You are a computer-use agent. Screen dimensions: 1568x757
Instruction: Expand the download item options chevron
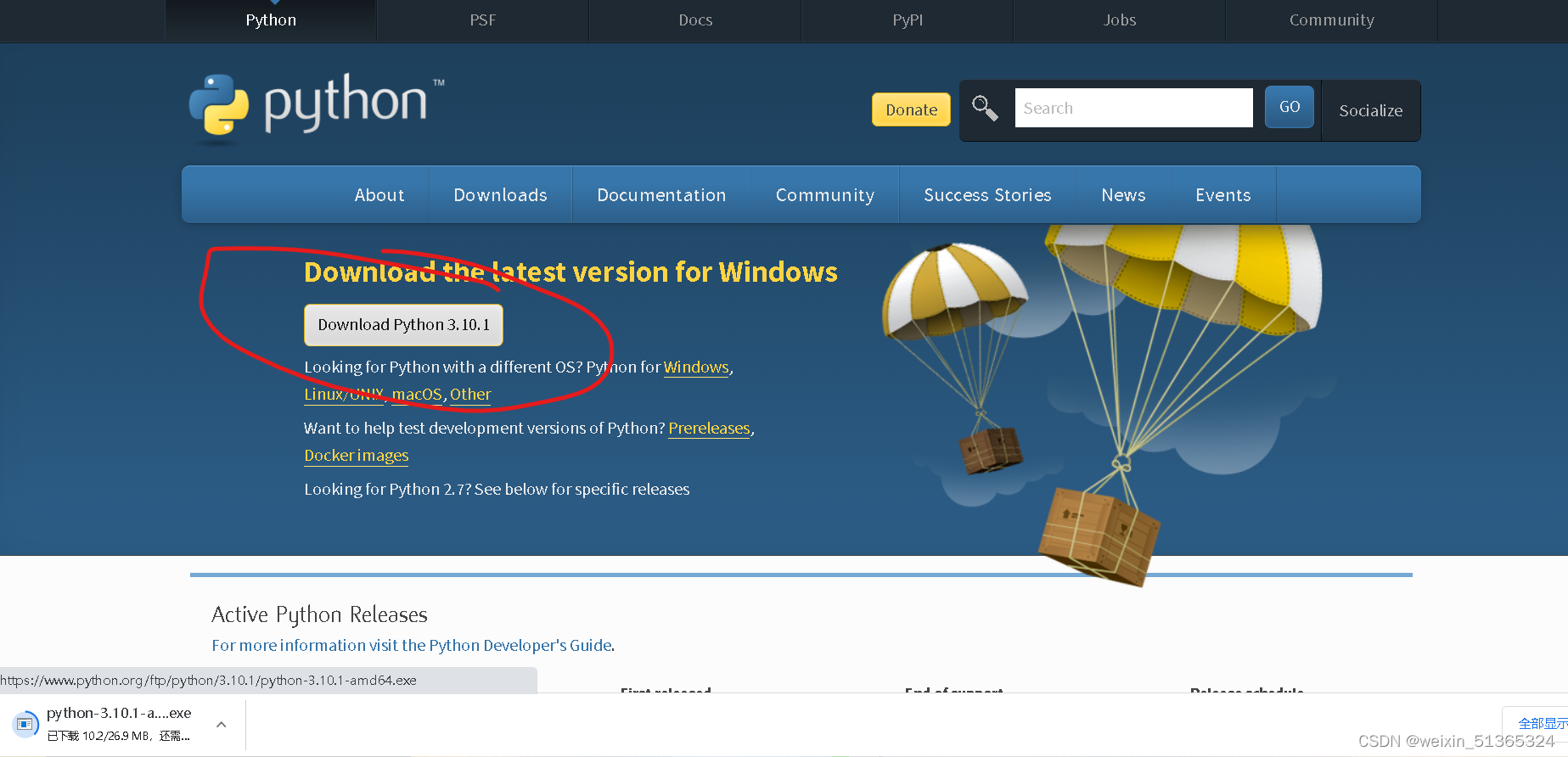pyautogui.click(x=222, y=725)
